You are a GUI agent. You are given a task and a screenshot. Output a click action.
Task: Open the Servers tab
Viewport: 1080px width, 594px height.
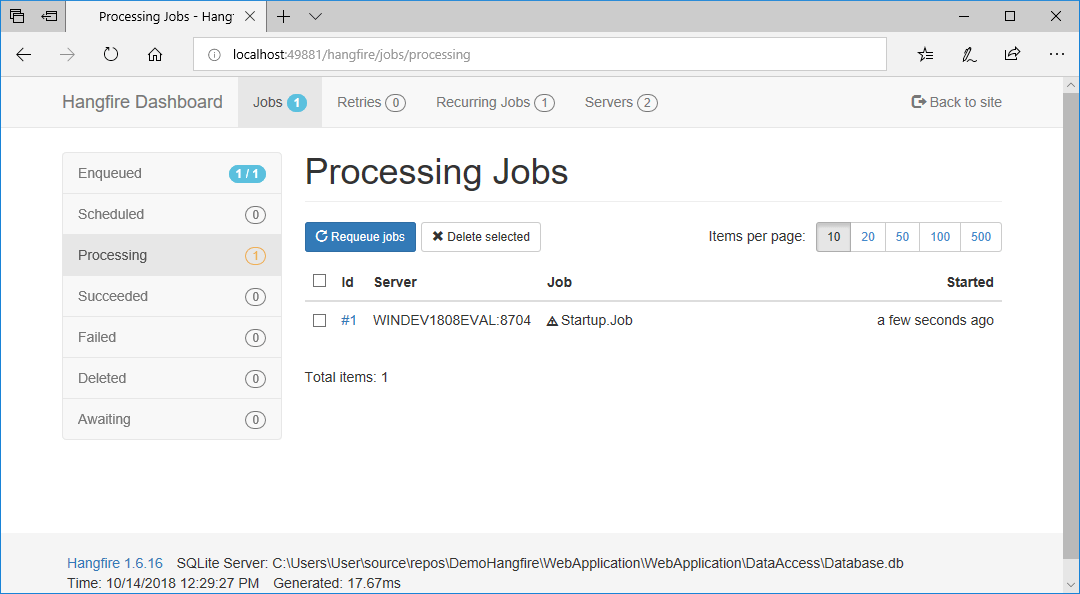621,102
